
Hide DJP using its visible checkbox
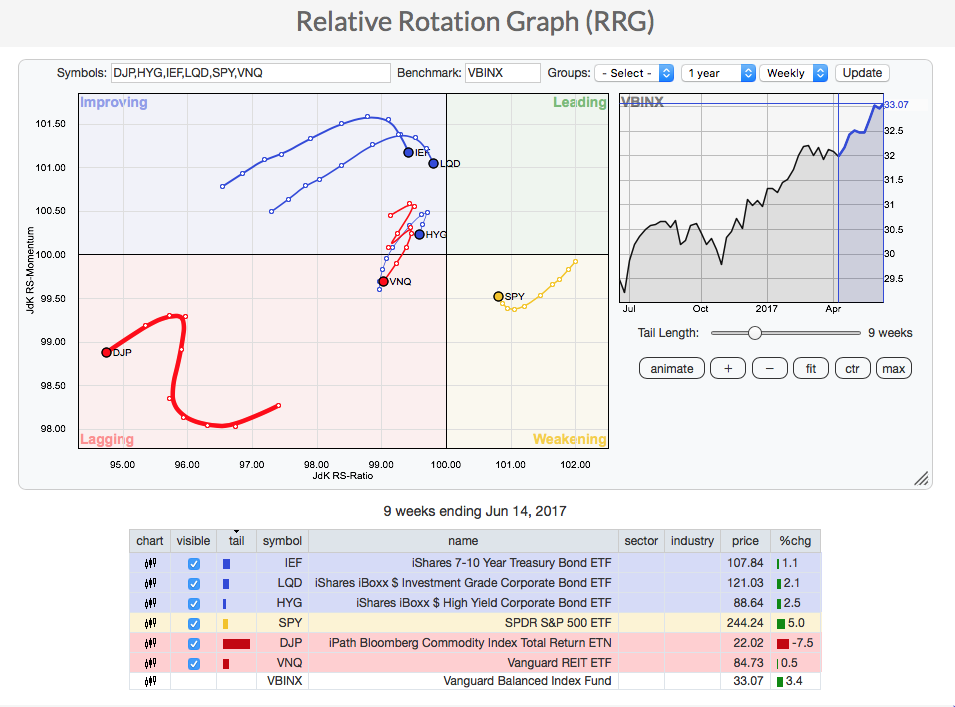pyautogui.click(x=194, y=643)
